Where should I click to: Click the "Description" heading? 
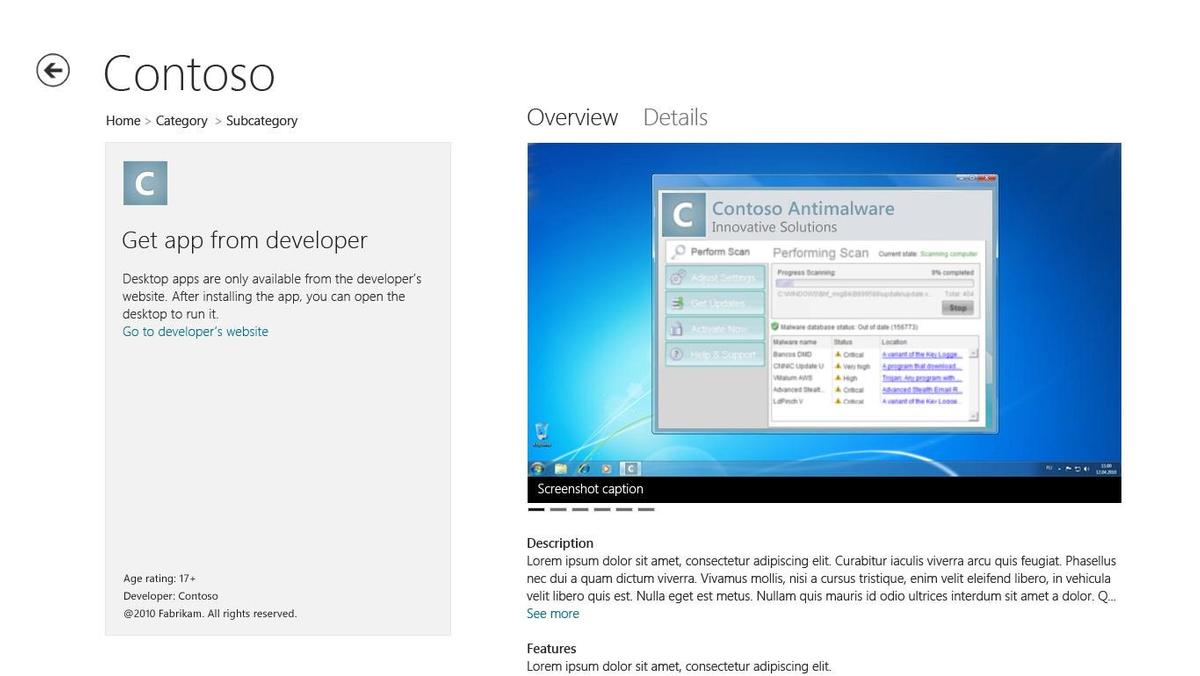[x=560, y=543]
